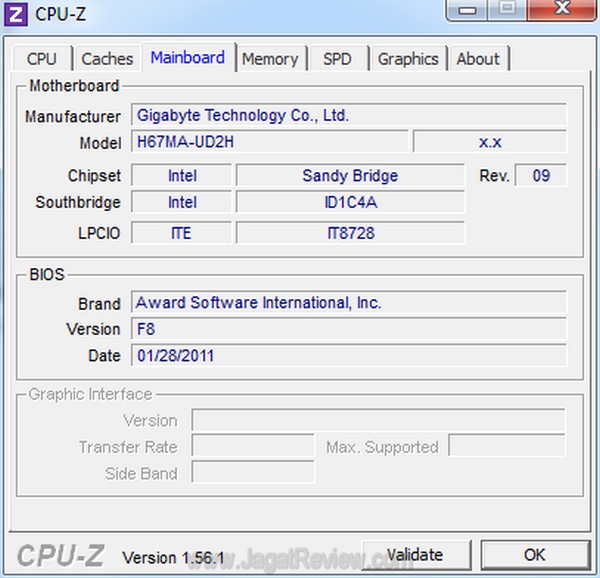Click the Transfer Rate empty field
This screenshot has width=600, height=578.
pos(253,446)
